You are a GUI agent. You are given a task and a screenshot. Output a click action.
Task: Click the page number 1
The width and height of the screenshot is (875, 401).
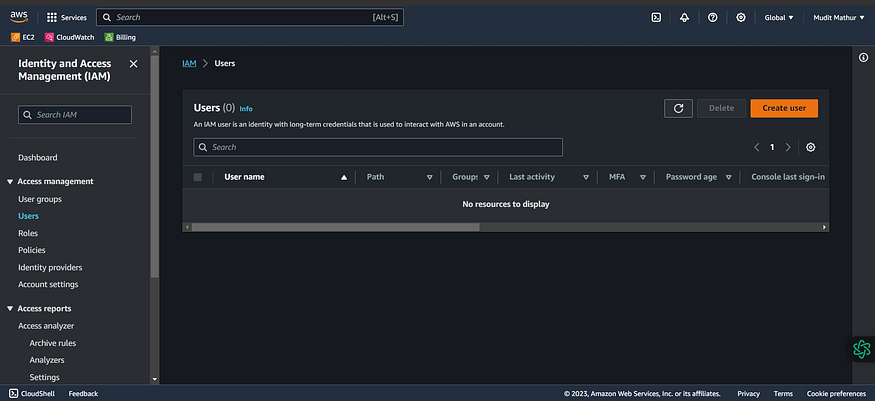pyautogui.click(x=772, y=147)
